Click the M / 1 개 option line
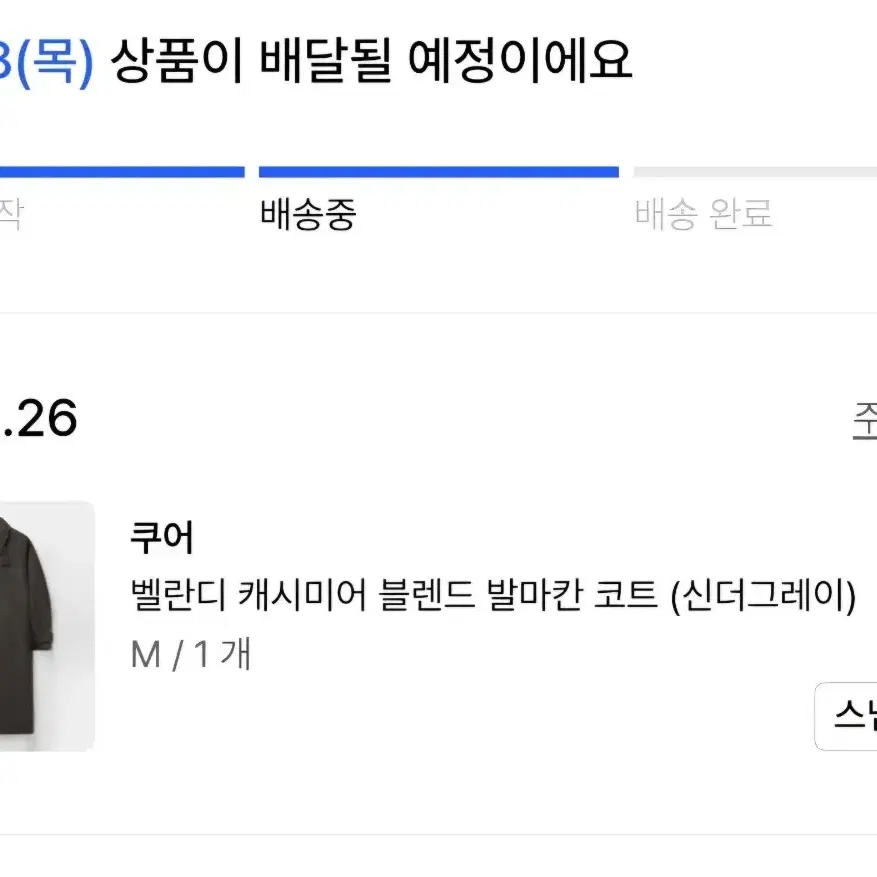The height and width of the screenshot is (877, 877). click(190, 653)
